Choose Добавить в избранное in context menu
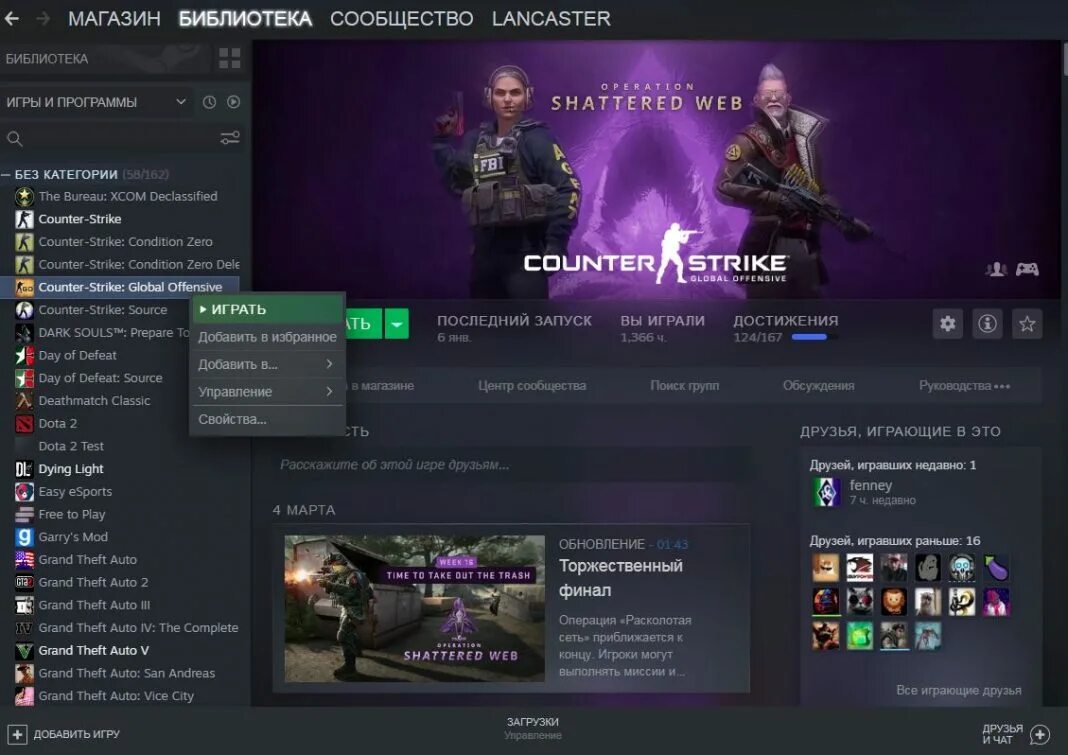 coord(267,337)
